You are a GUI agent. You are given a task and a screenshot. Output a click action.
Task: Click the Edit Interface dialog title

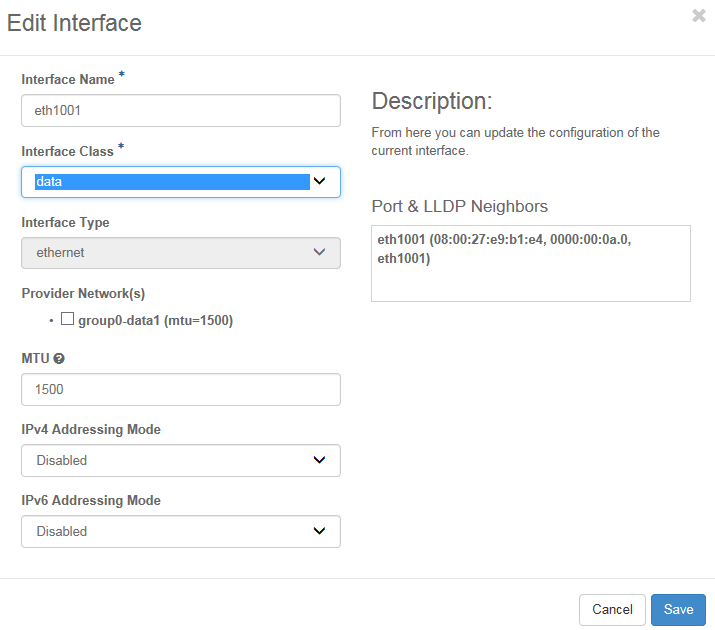[74, 22]
